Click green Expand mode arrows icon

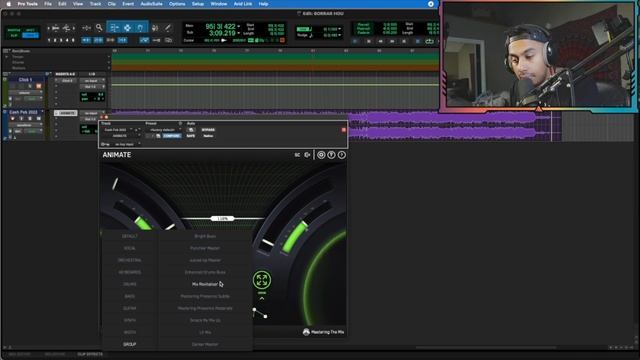(x=262, y=280)
